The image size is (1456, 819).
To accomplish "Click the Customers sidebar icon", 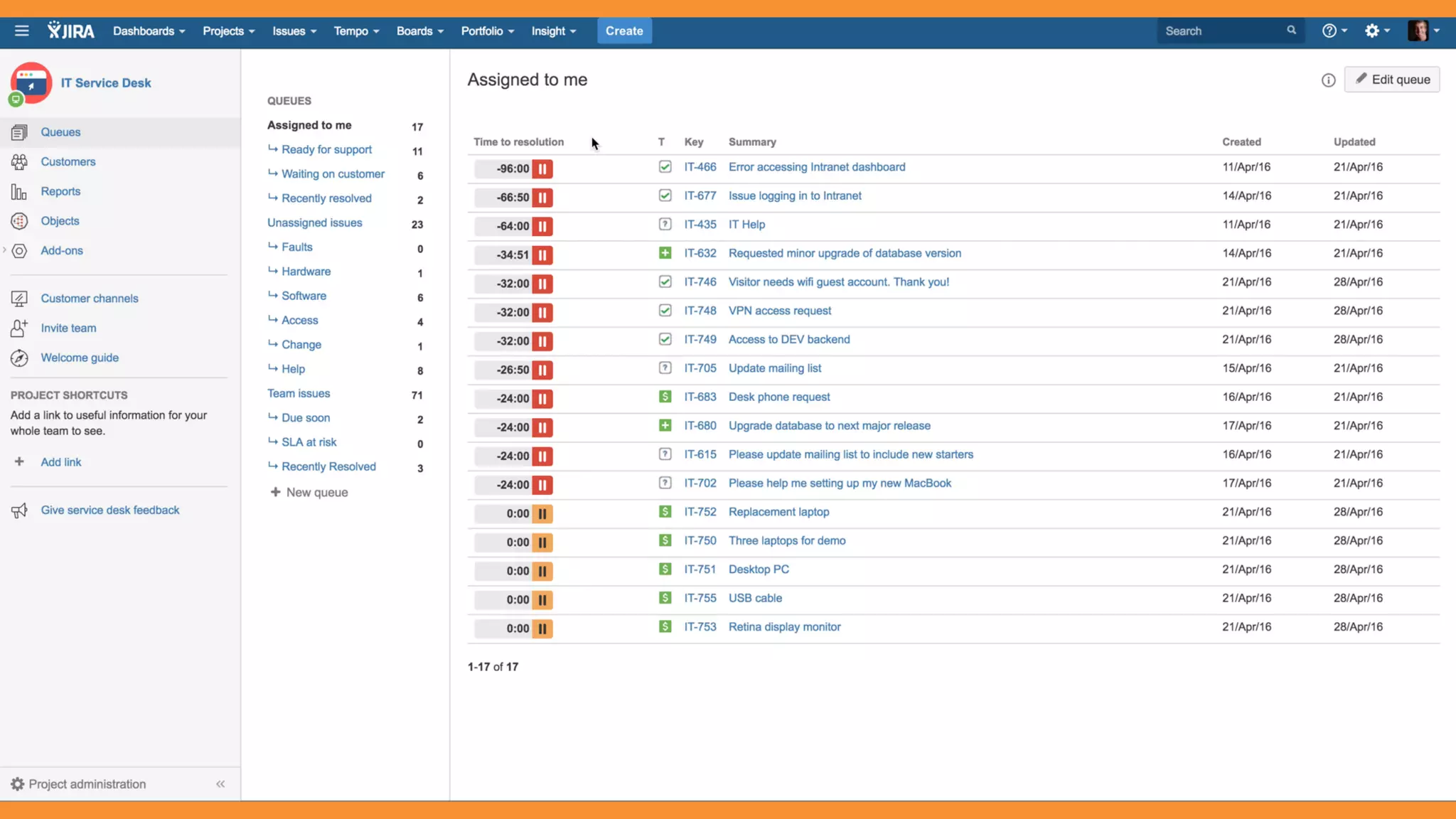I will point(19,162).
